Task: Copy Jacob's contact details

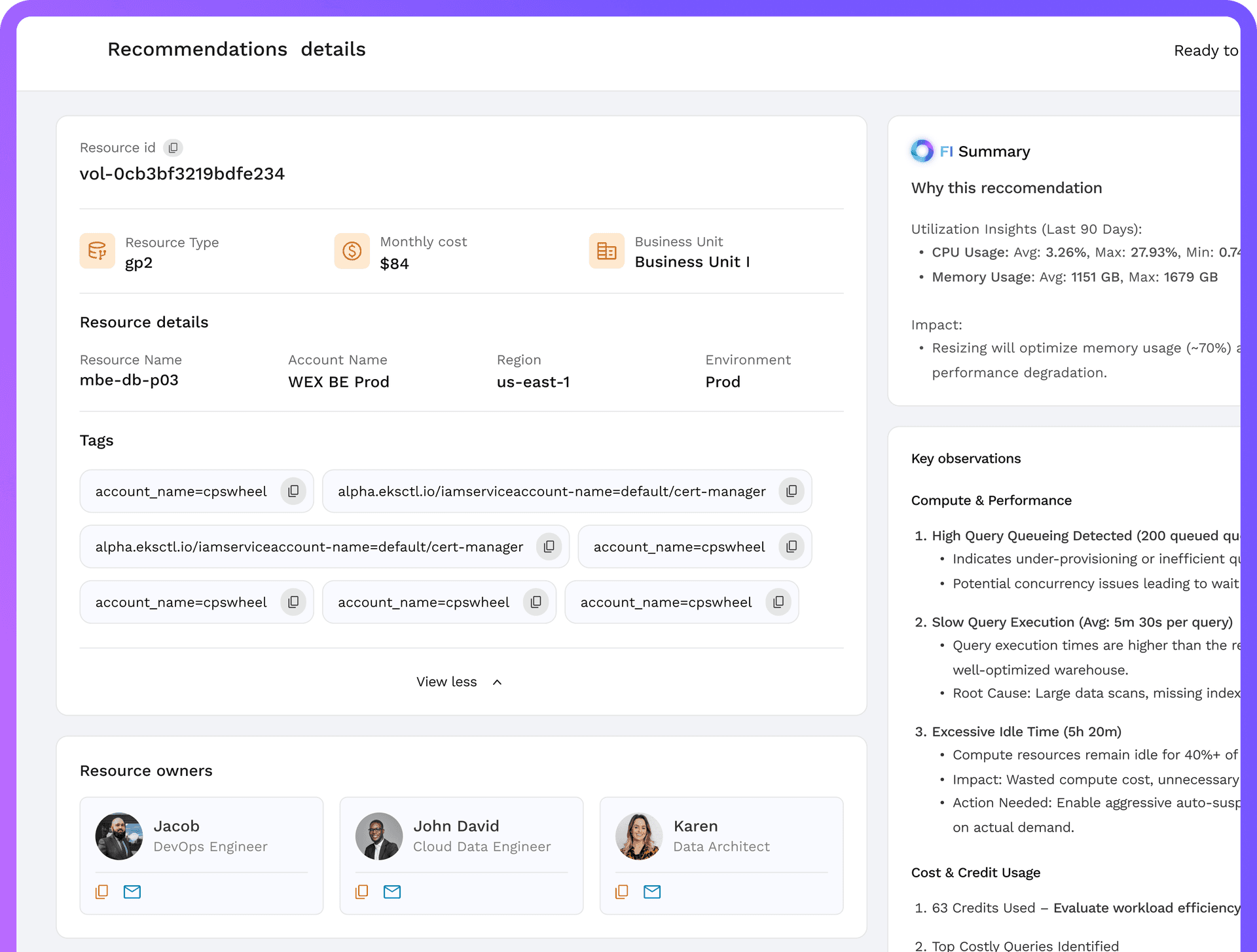Action: click(x=102, y=892)
